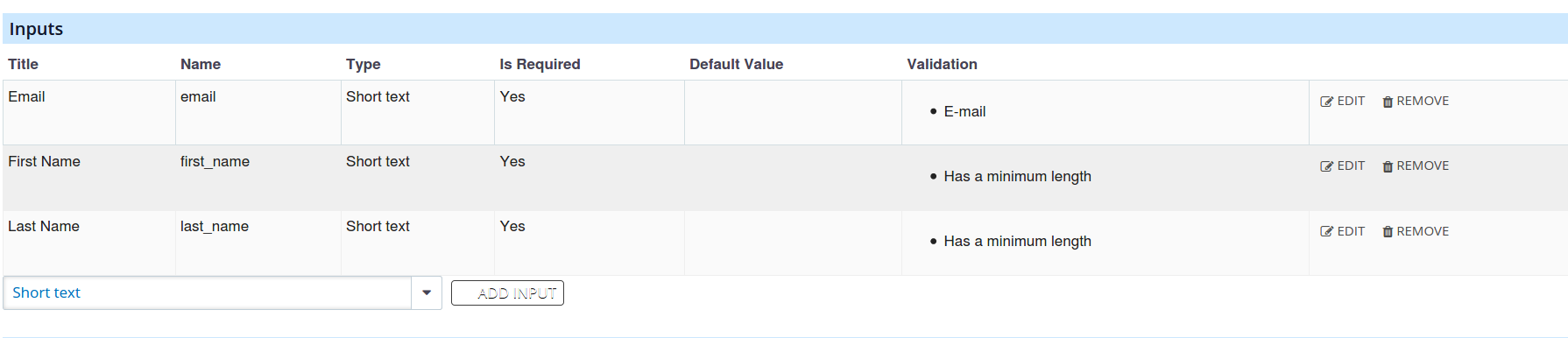1568x338 pixels.
Task: Click the trash icon for Email row
Action: (1388, 102)
